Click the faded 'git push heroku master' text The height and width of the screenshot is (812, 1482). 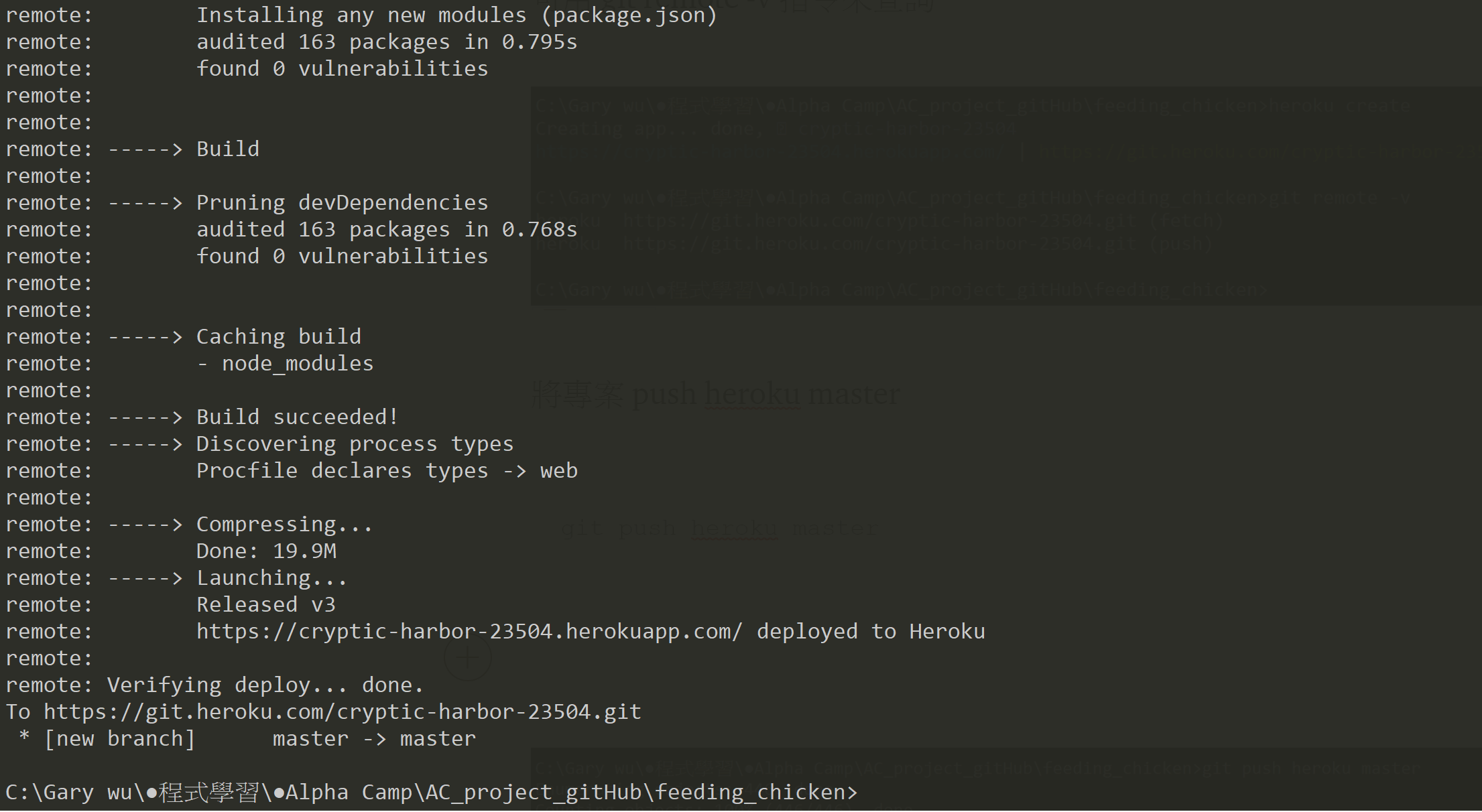click(718, 529)
